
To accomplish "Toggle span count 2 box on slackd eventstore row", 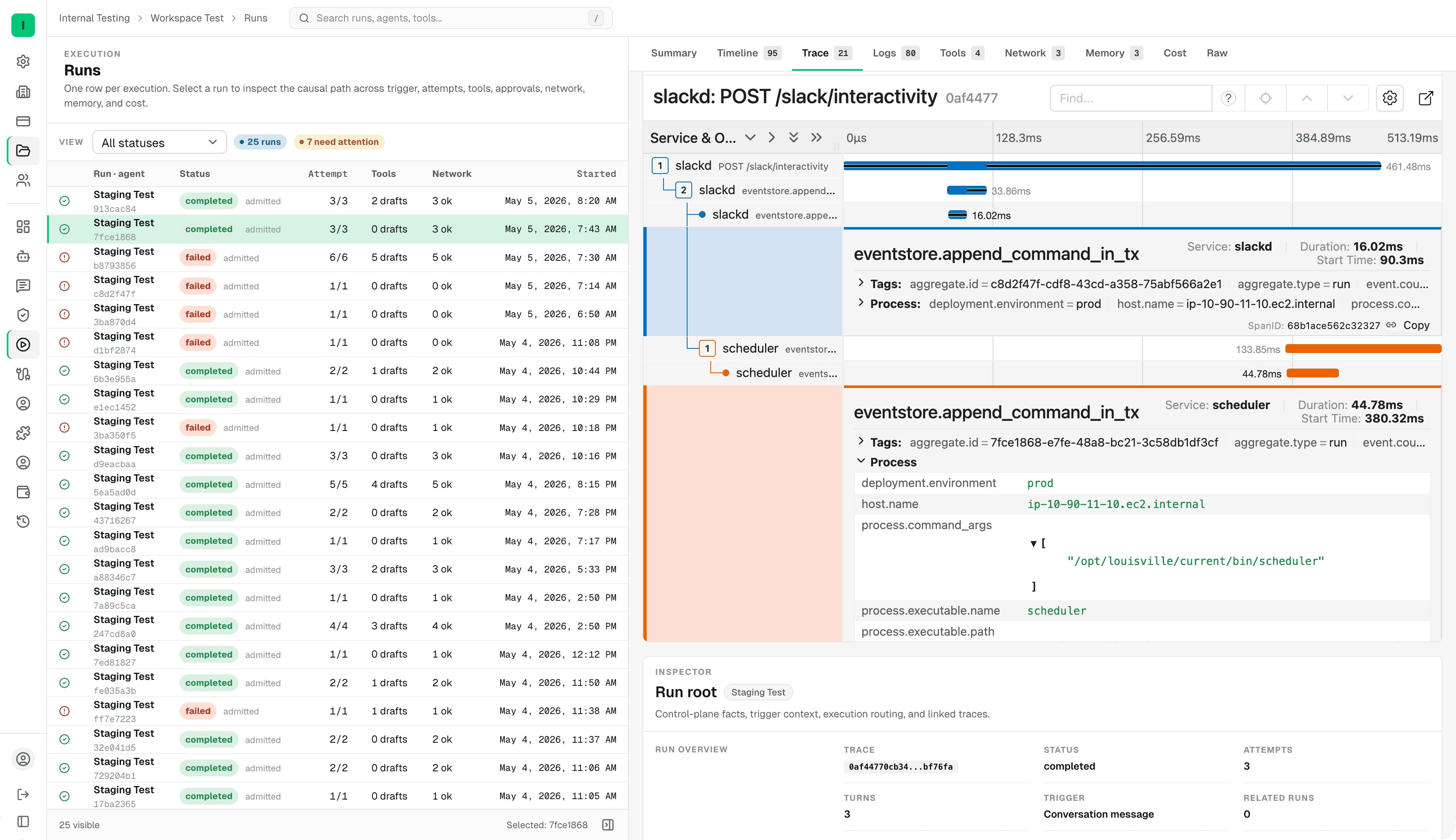I will [684, 190].
